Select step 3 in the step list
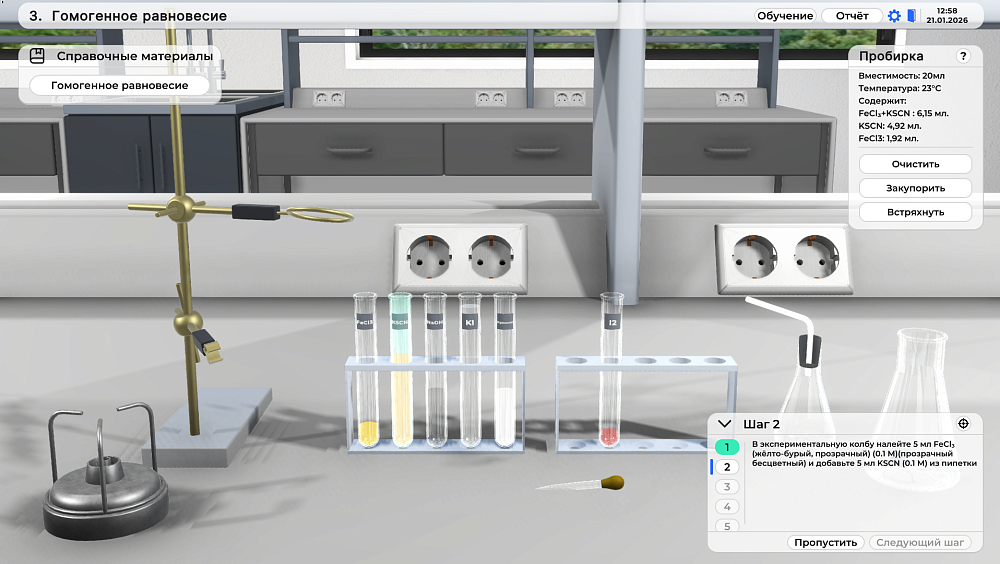The width and height of the screenshot is (1000, 564). click(x=726, y=487)
